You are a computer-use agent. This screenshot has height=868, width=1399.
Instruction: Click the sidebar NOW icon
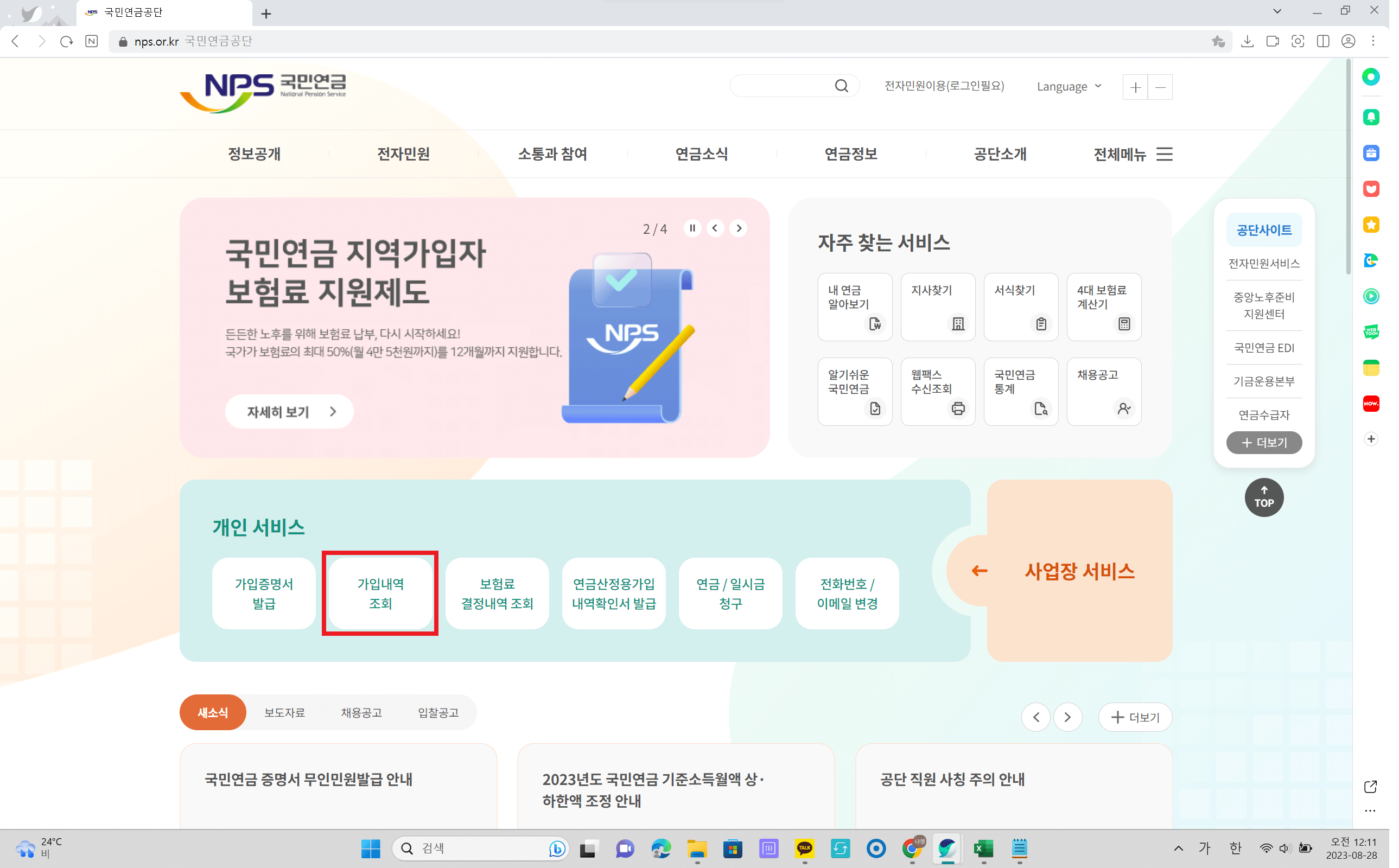[x=1371, y=404]
